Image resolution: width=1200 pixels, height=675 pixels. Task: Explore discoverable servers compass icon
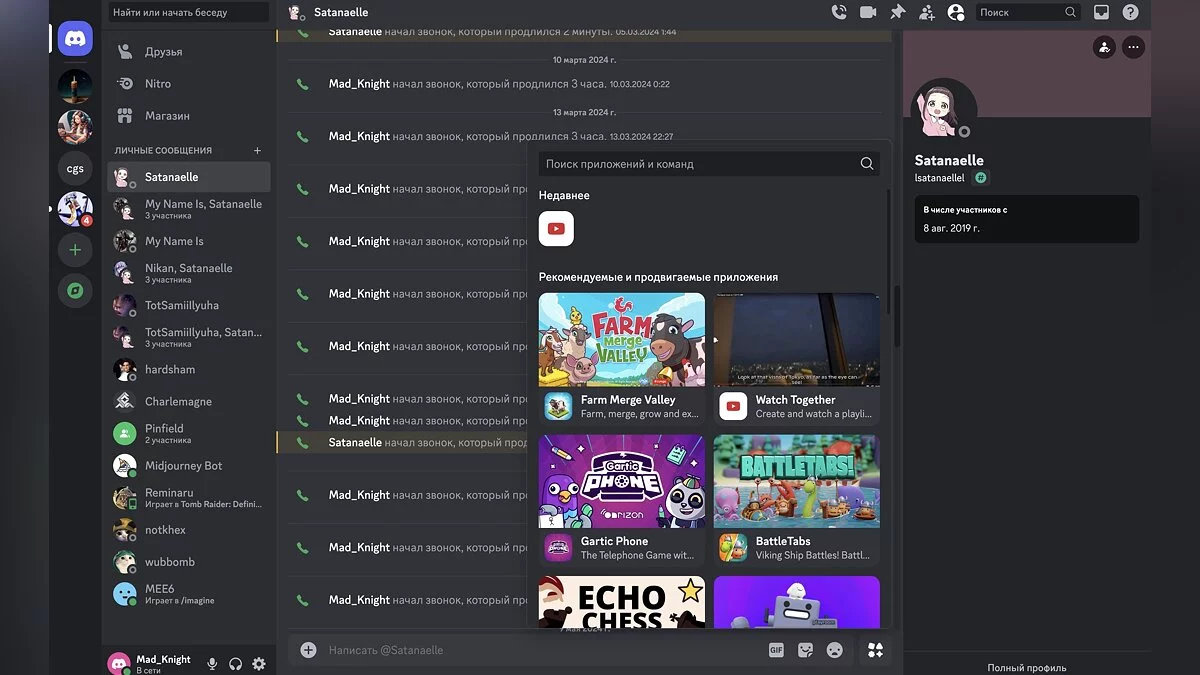75,291
